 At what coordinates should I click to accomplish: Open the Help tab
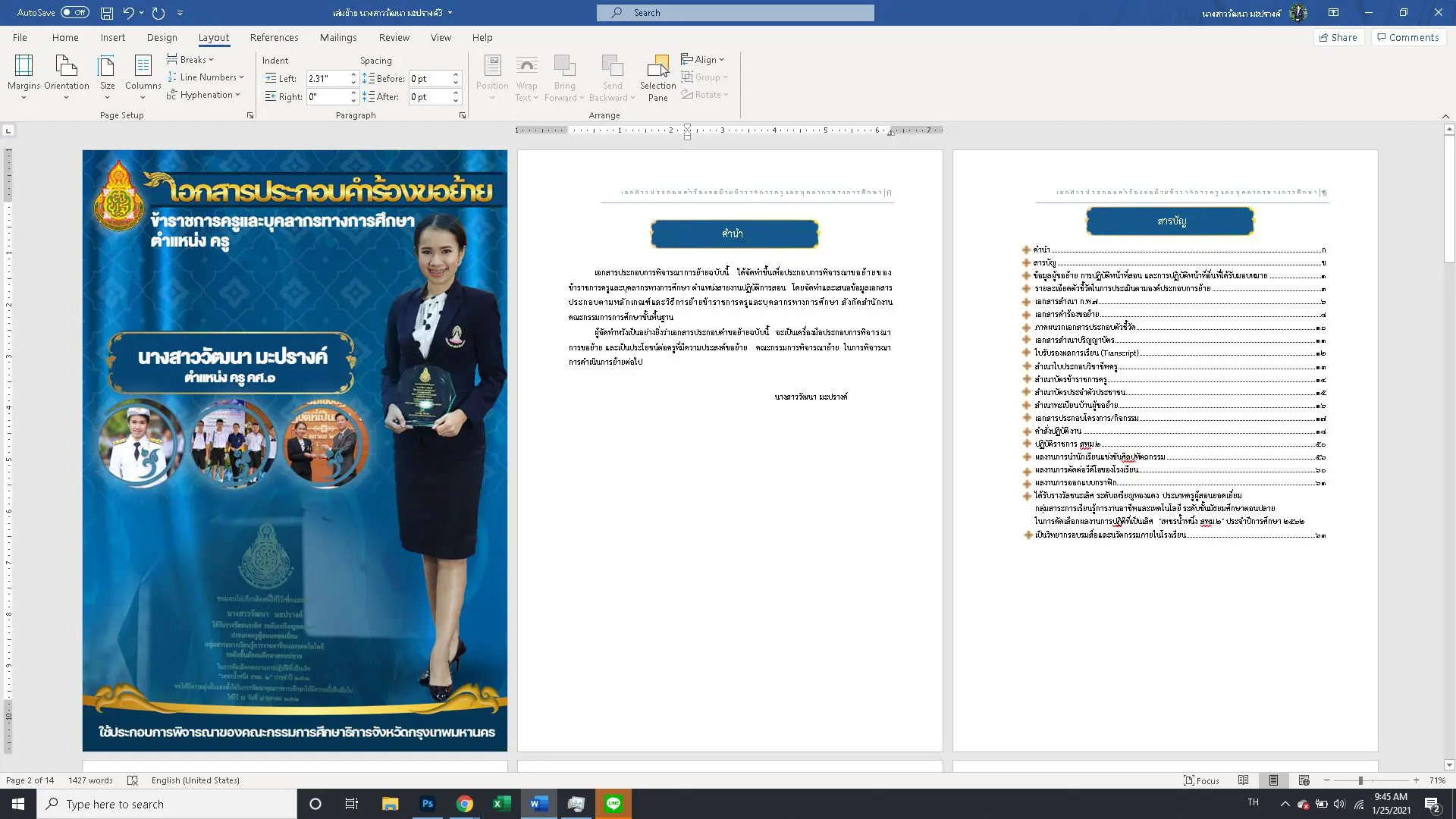[482, 37]
